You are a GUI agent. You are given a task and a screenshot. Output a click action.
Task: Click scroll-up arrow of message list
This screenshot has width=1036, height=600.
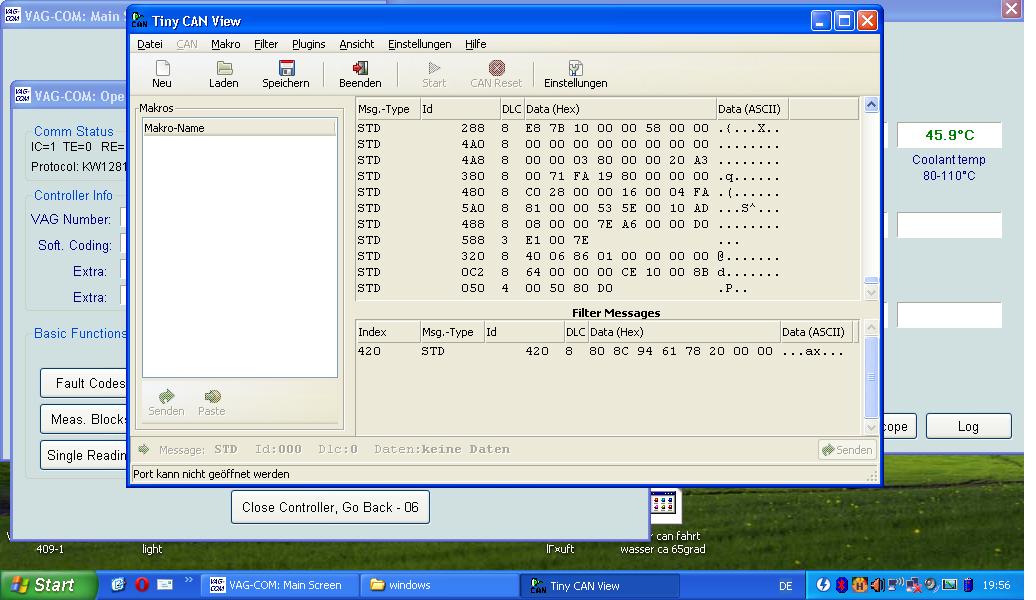(x=871, y=104)
